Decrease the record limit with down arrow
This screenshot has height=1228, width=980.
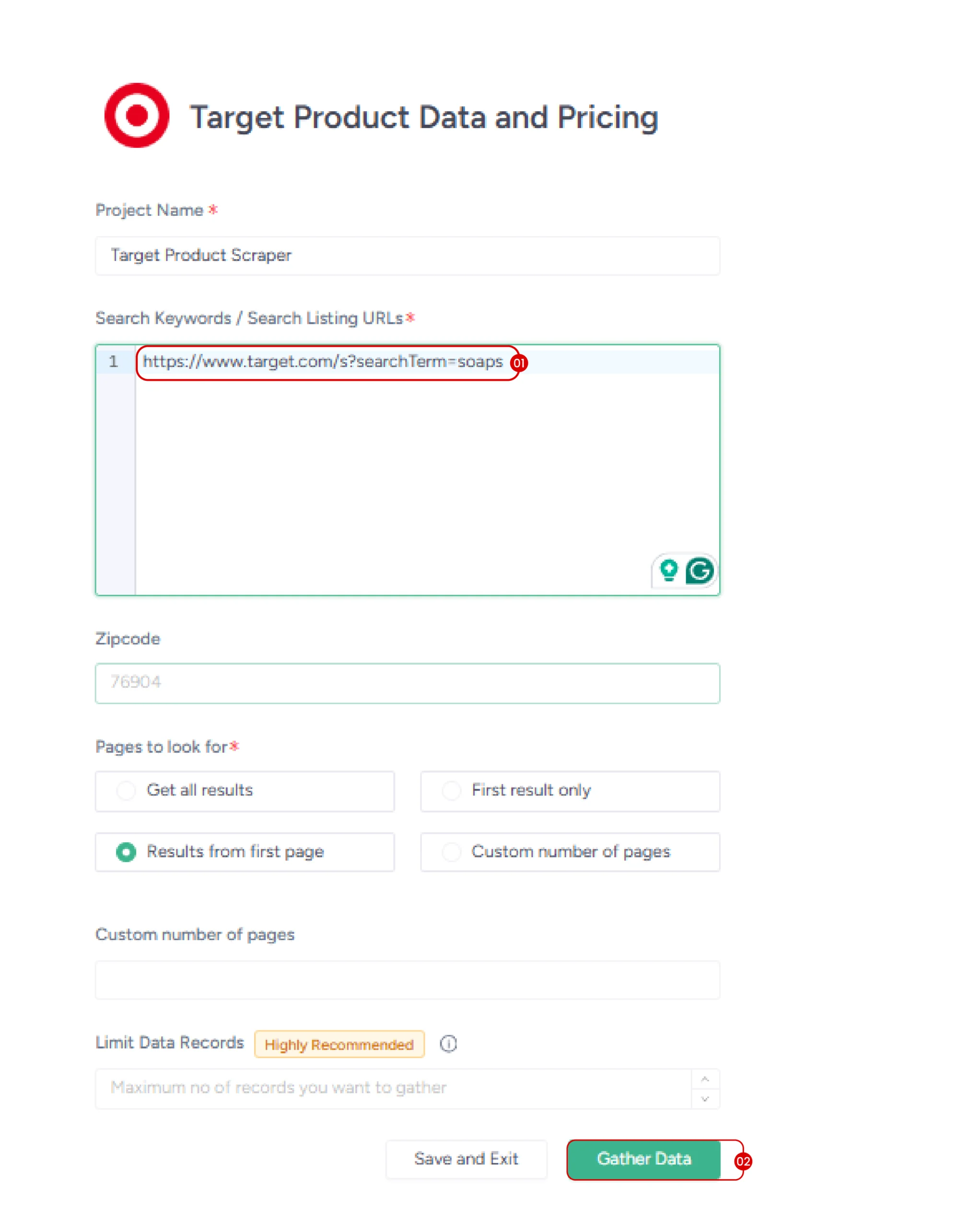[705, 1099]
